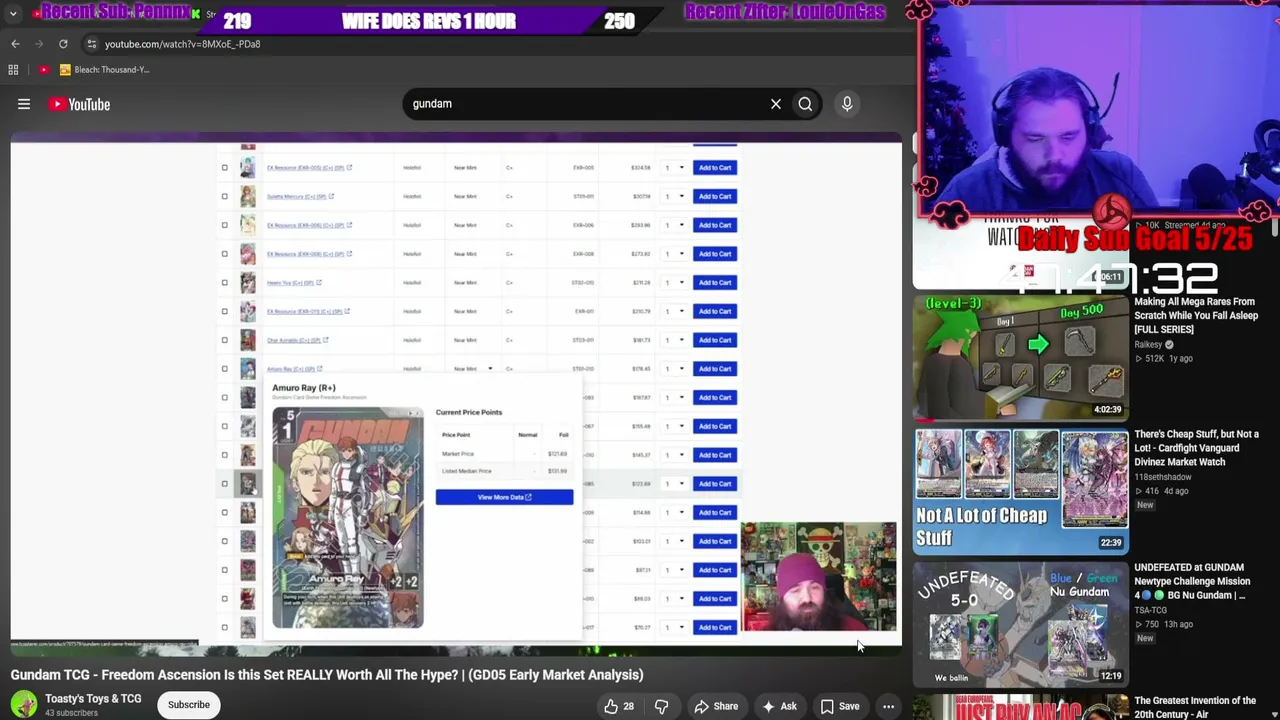Open the YouTube bookmark icon
This screenshot has width=1280, height=720.
coord(44,70)
